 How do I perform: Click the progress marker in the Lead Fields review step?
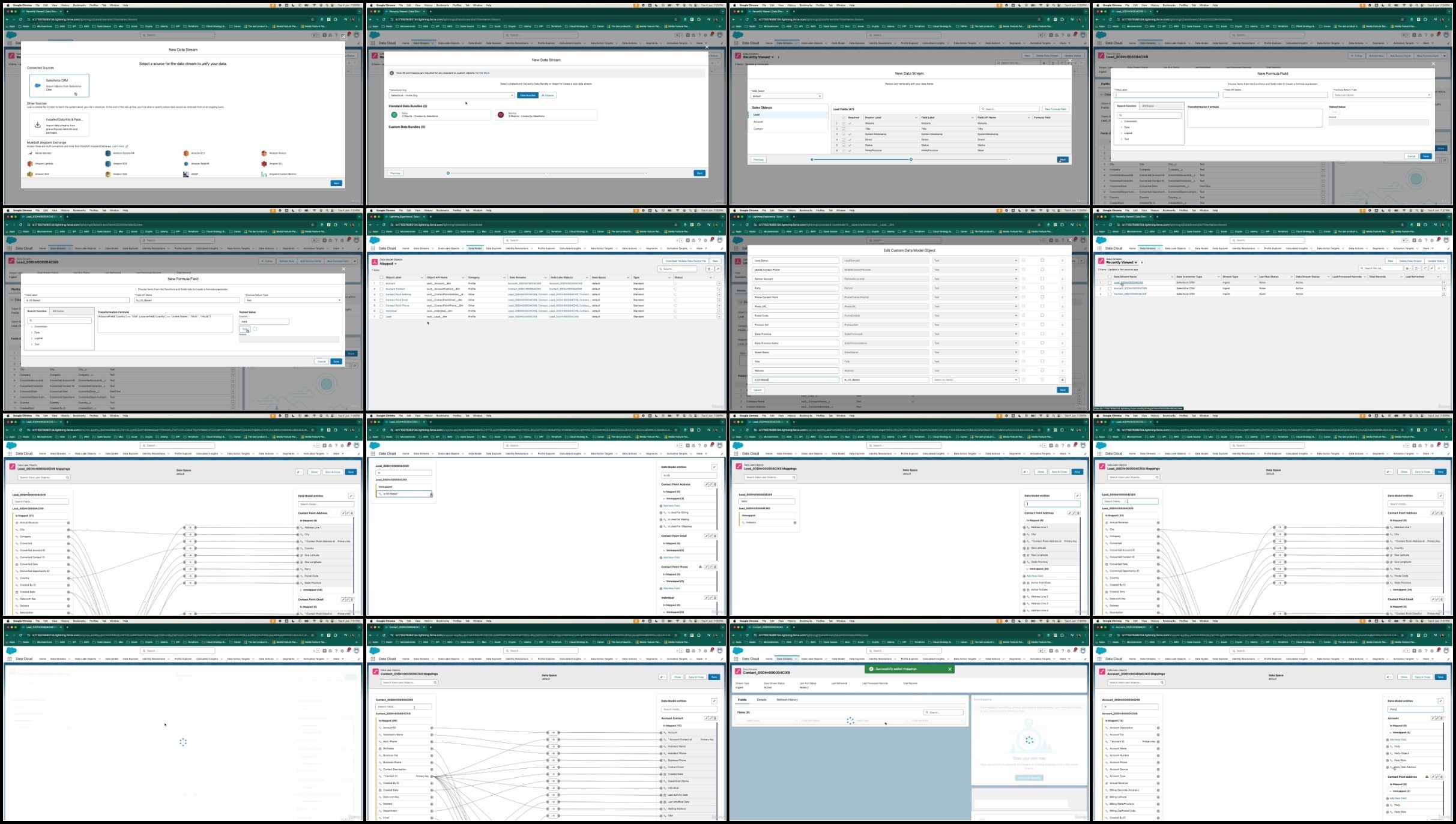[x=911, y=160]
